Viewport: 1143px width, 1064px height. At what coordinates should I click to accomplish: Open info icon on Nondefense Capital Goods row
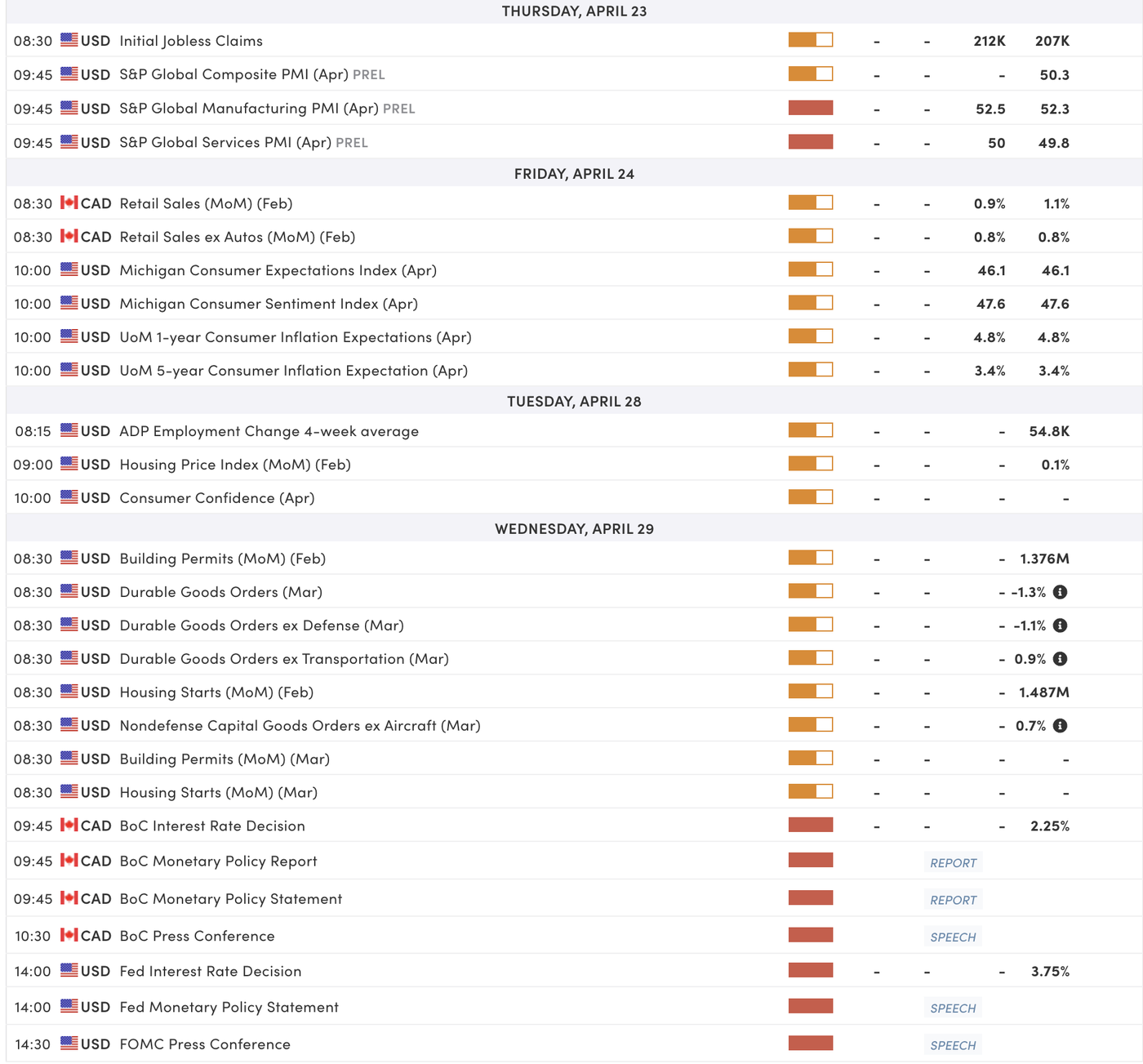coord(1060,726)
